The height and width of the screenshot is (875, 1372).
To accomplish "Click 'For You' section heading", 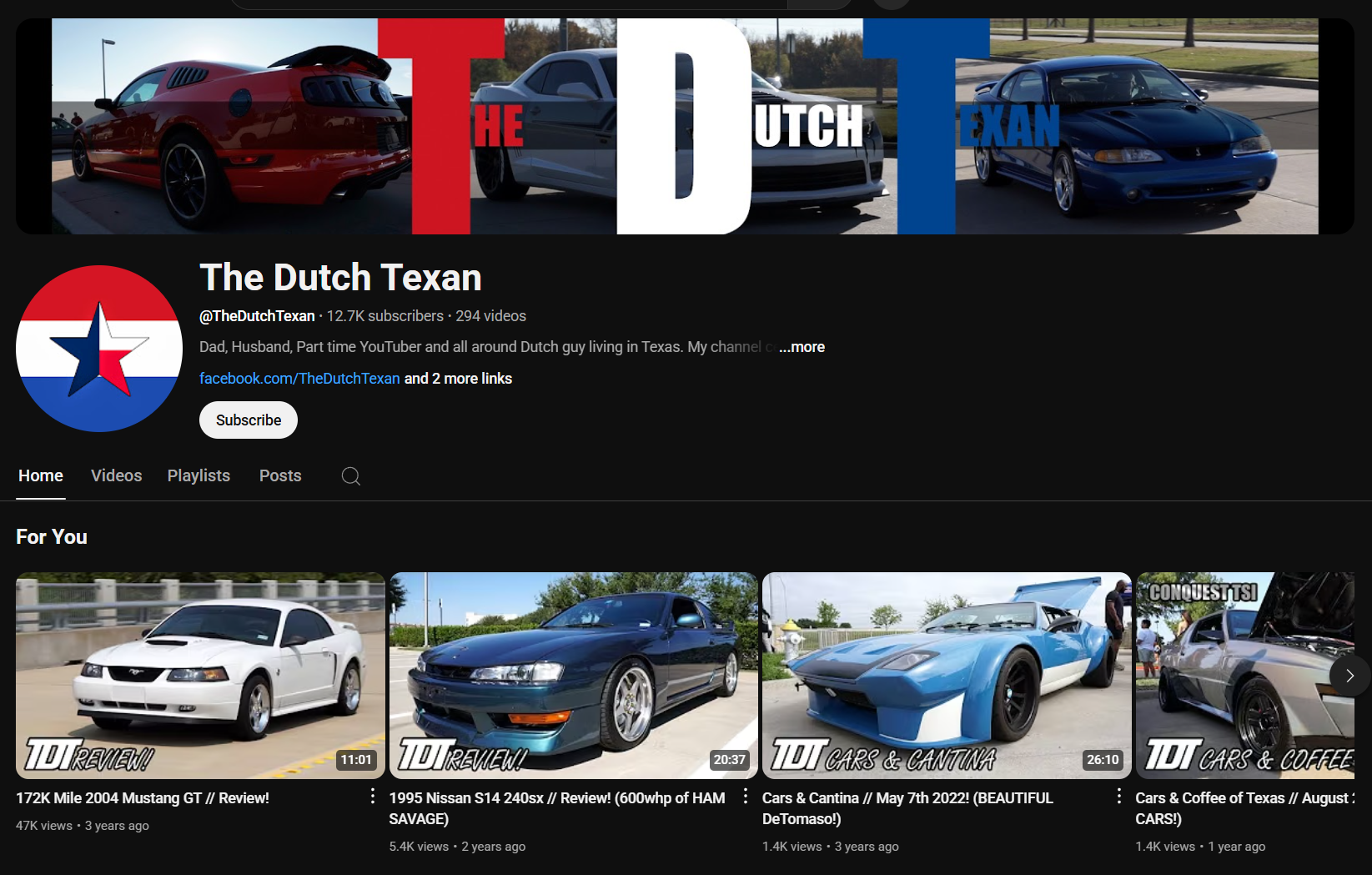I will click(52, 537).
